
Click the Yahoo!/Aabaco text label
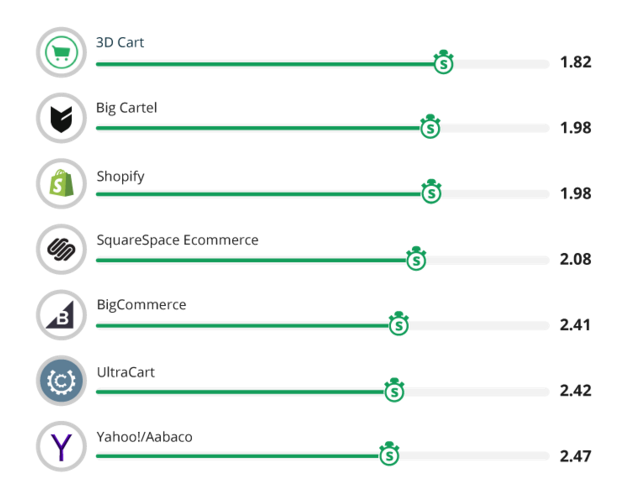[144, 437]
